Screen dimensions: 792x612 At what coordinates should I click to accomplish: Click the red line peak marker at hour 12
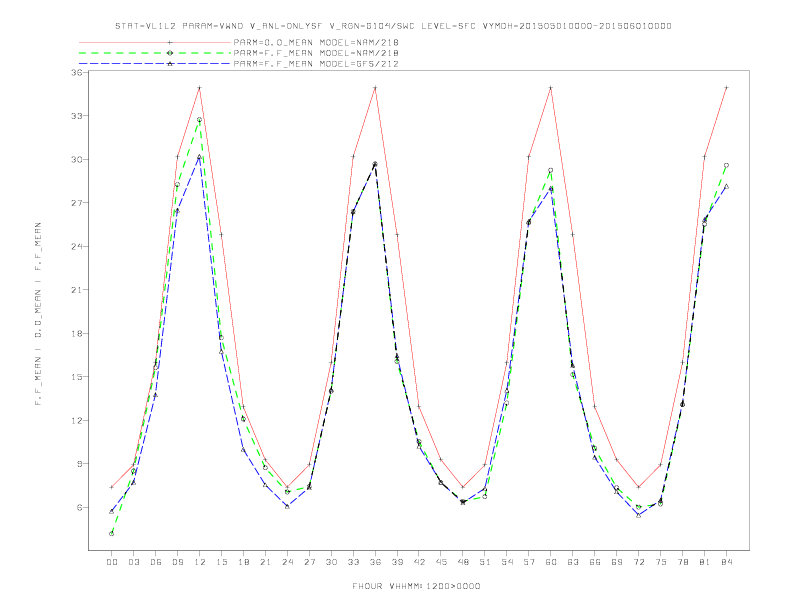click(x=200, y=88)
